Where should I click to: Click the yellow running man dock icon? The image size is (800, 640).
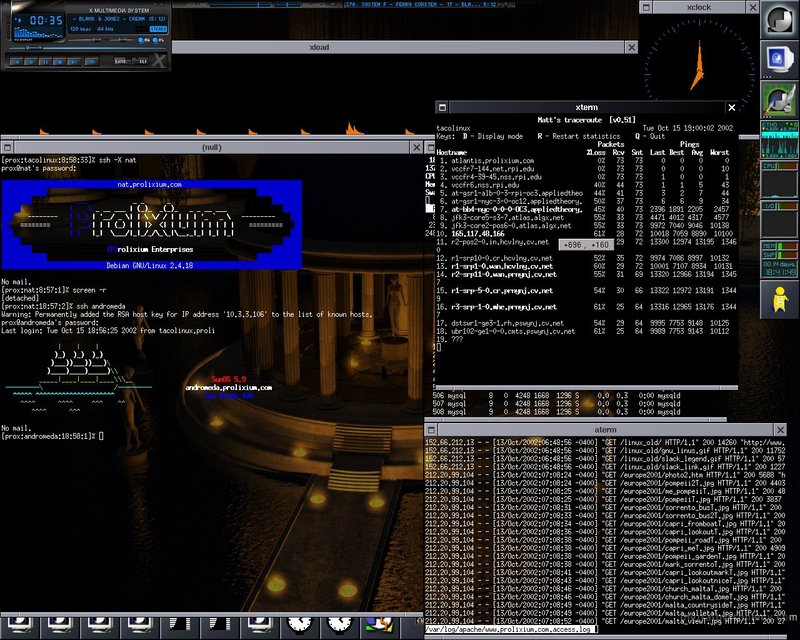click(x=776, y=298)
